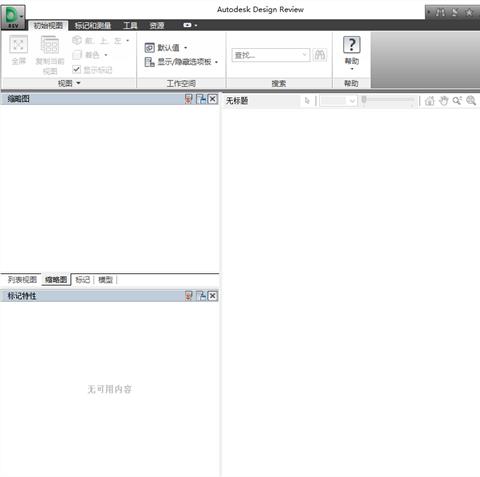Expand the 帮助 dropdown arrow

point(352,69)
